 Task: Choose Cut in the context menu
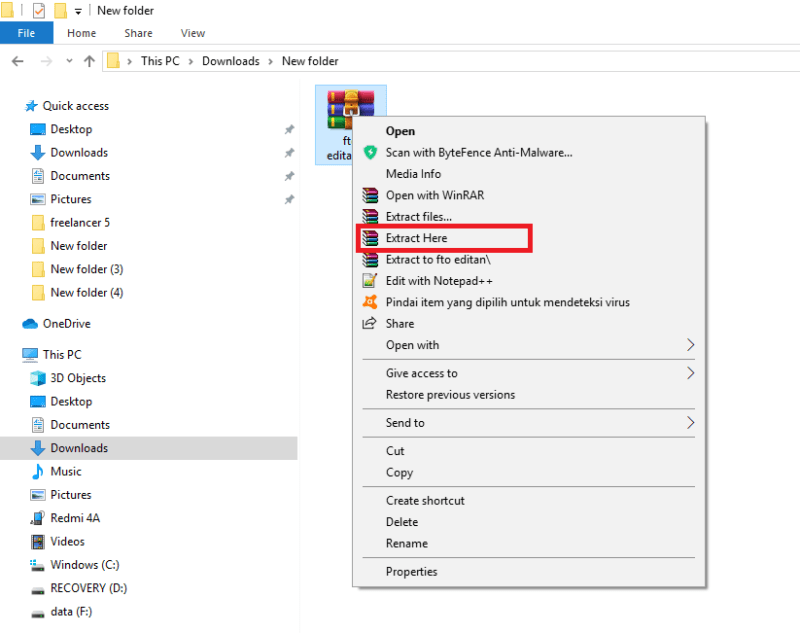point(529,451)
